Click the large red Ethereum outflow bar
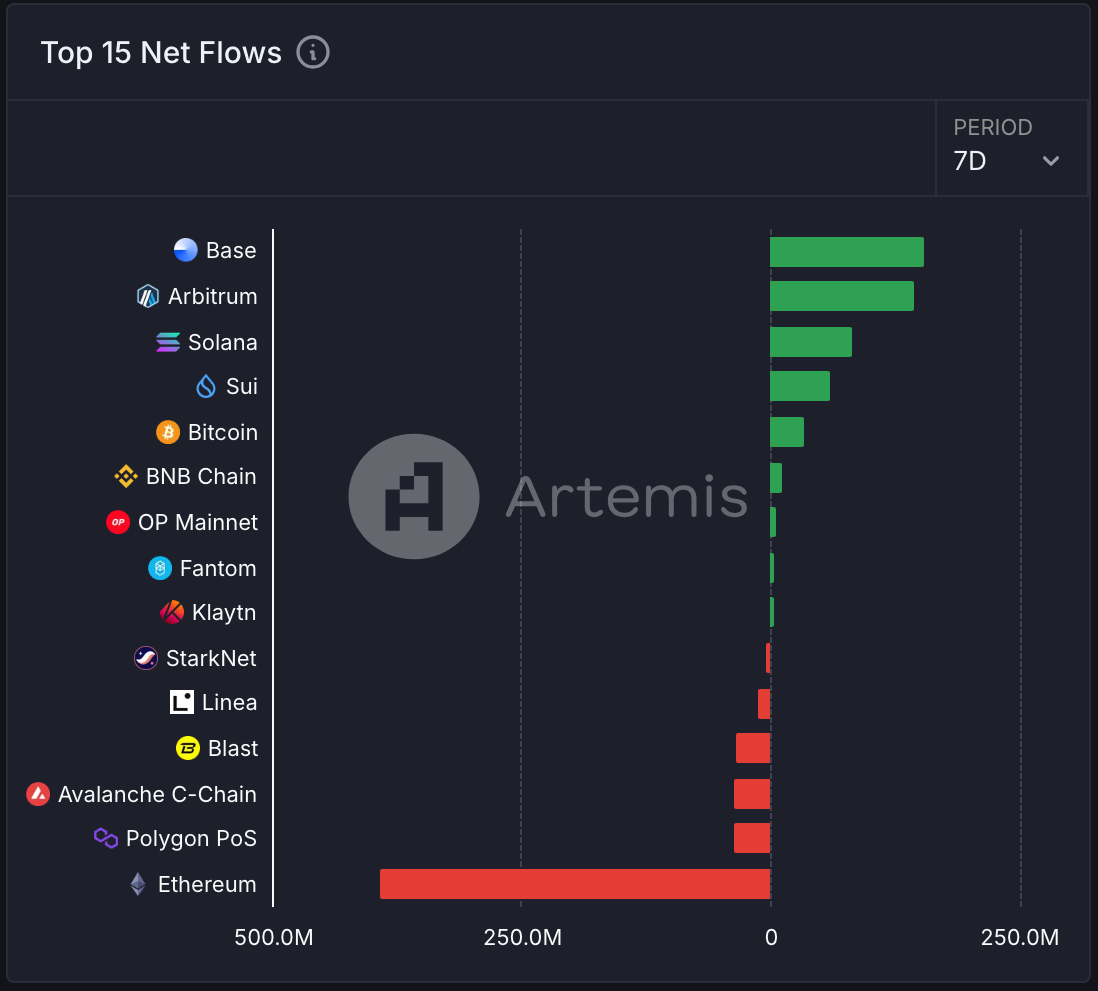Screen dimensions: 1098x991 coord(575,884)
